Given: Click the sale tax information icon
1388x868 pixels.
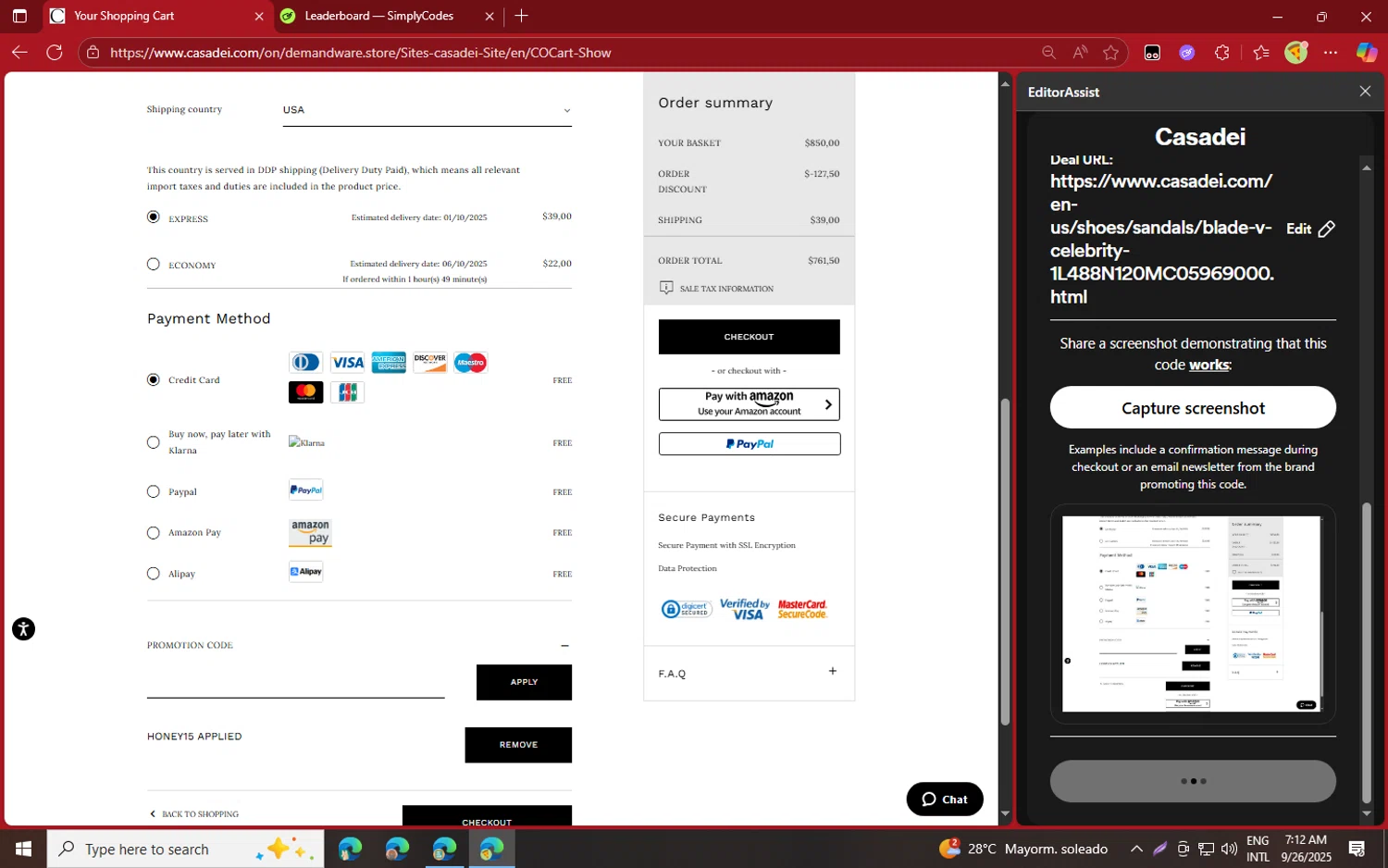Looking at the screenshot, I should coord(666,288).
